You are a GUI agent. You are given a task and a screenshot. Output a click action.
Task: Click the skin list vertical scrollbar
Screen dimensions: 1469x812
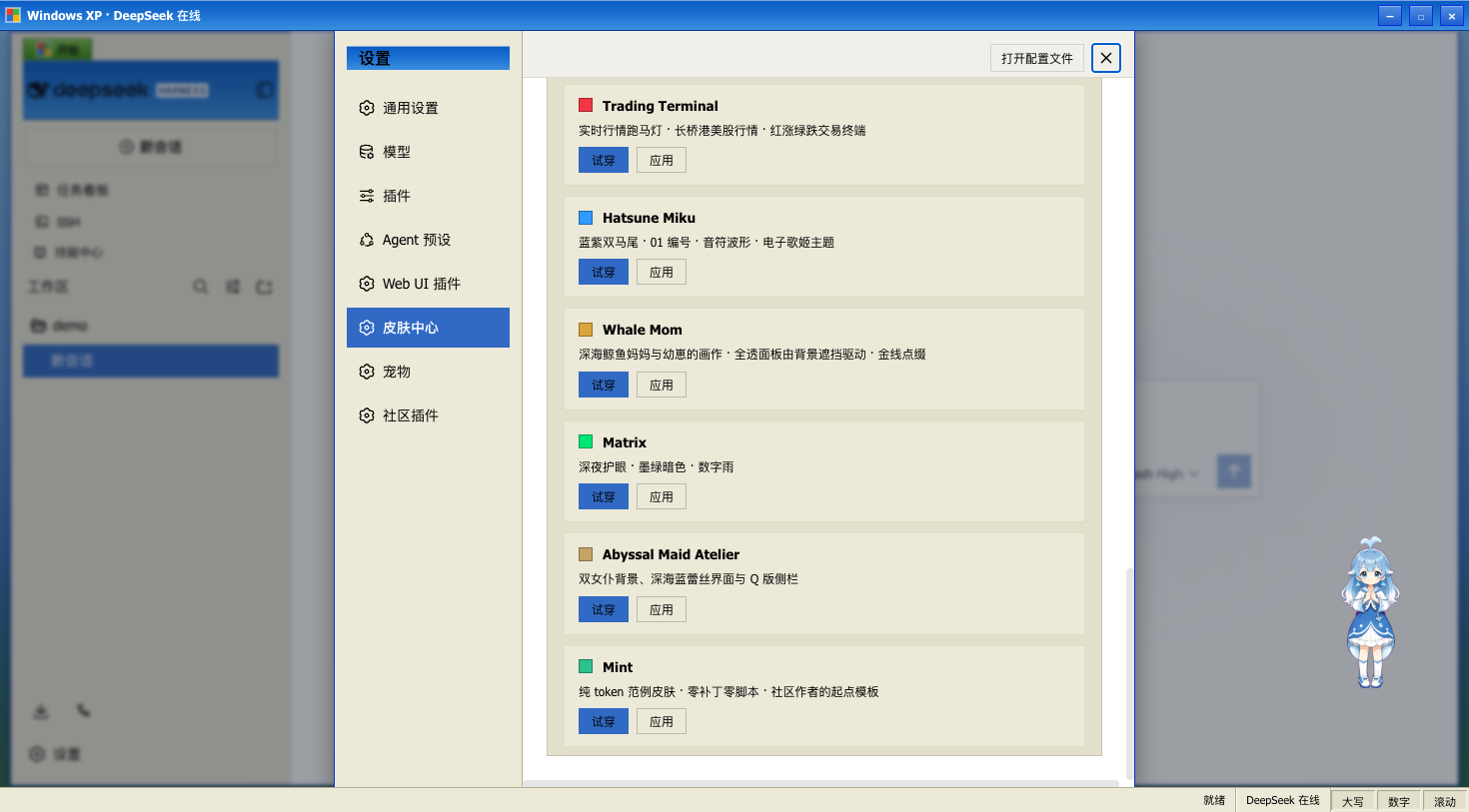tap(1129, 674)
